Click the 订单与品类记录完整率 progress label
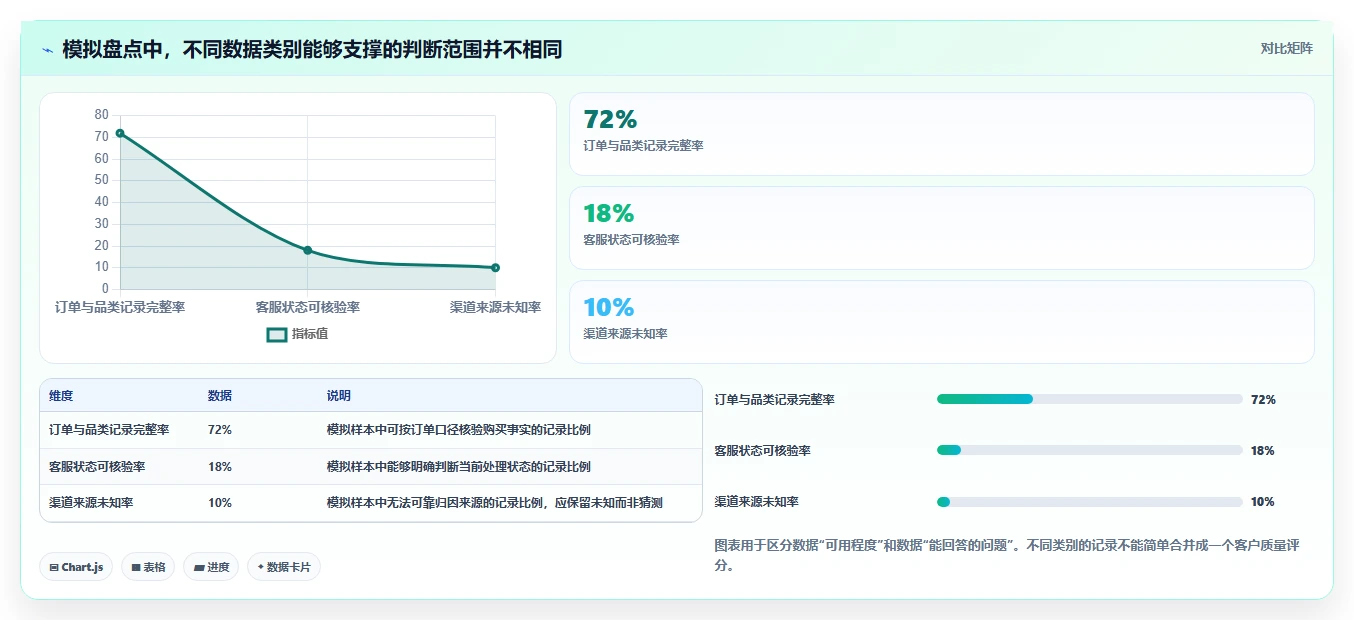 [775, 400]
